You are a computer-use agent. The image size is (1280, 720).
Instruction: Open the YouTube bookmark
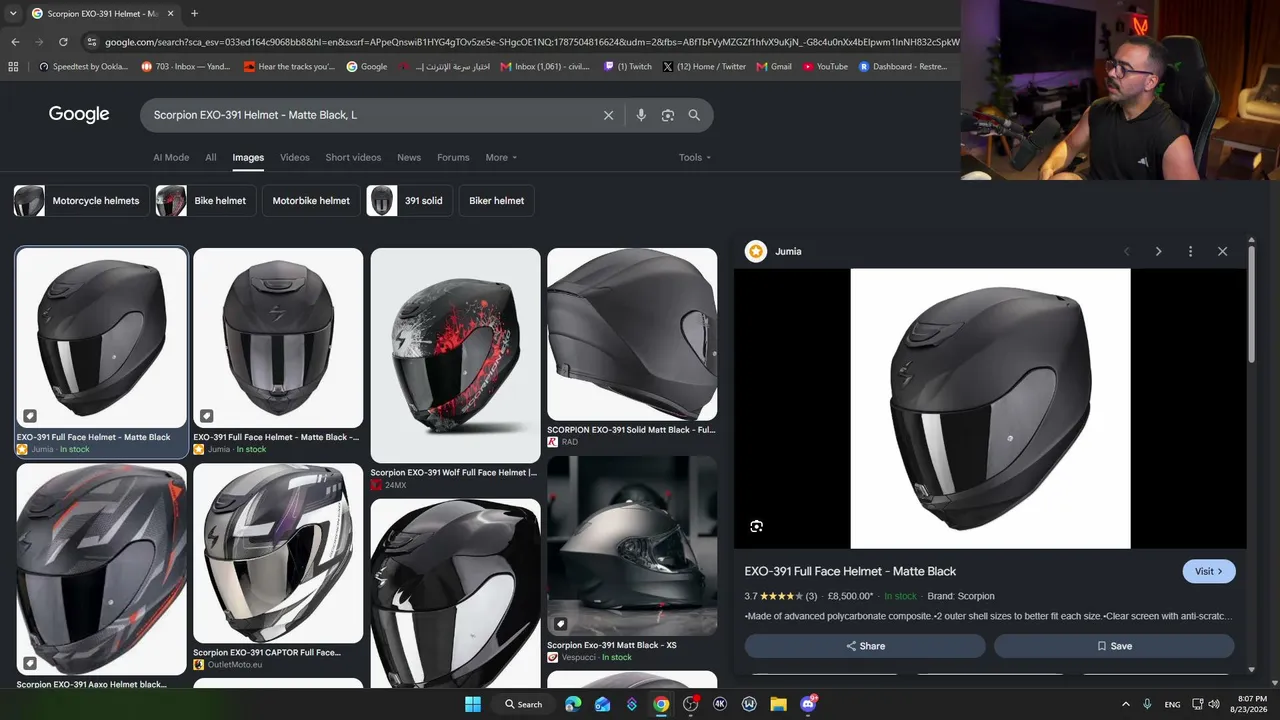[x=825, y=67]
